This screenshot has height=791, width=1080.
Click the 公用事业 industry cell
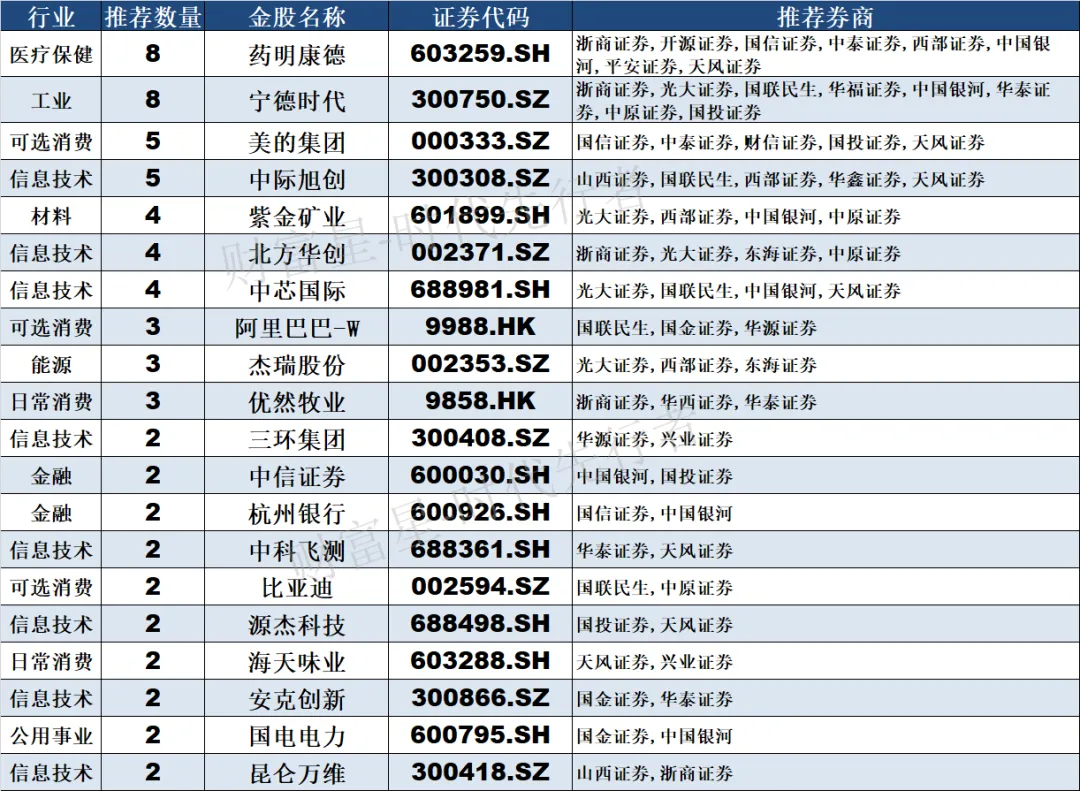coord(51,737)
